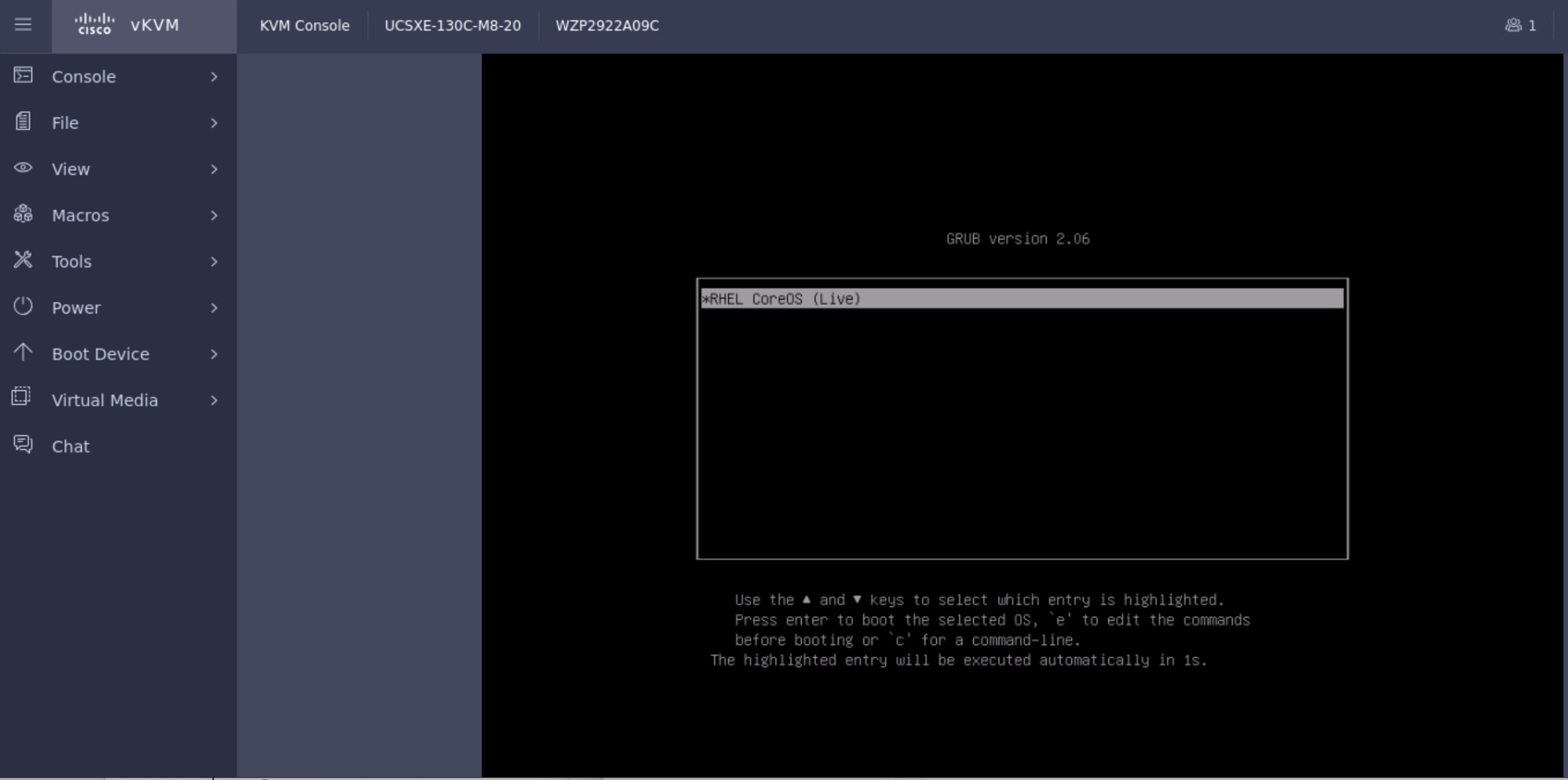Expand the File submenu chevron
This screenshot has width=1568, height=780.
(214, 123)
